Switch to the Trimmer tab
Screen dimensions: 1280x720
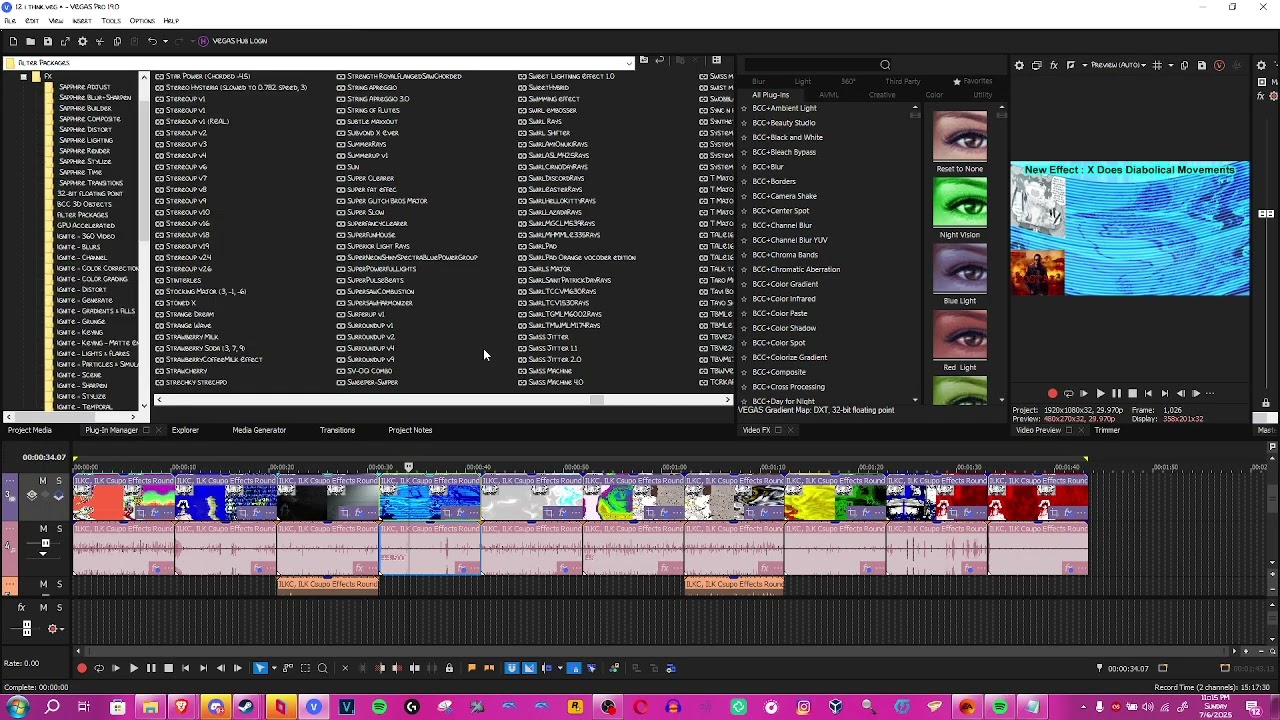click(1107, 430)
